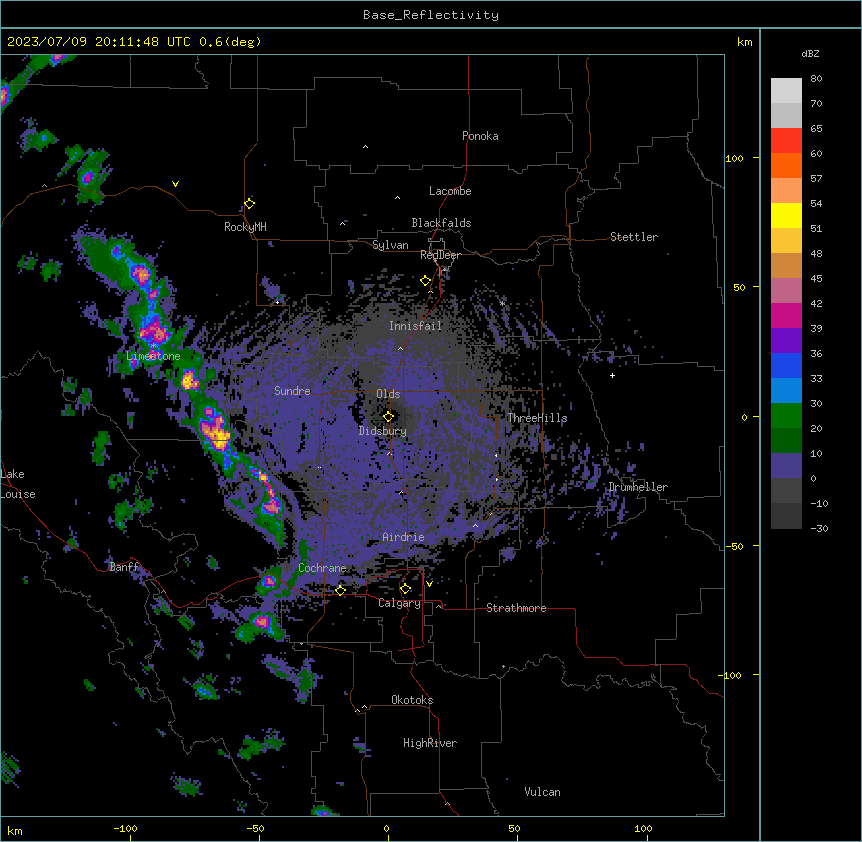Click the Strathmore town label
The height and width of the screenshot is (842, 862).
tap(516, 608)
